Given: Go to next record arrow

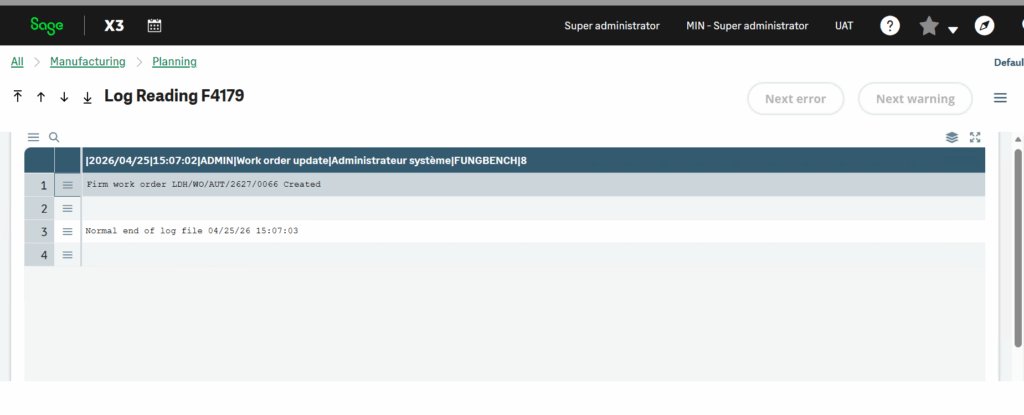Looking at the screenshot, I should pyautogui.click(x=64, y=97).
